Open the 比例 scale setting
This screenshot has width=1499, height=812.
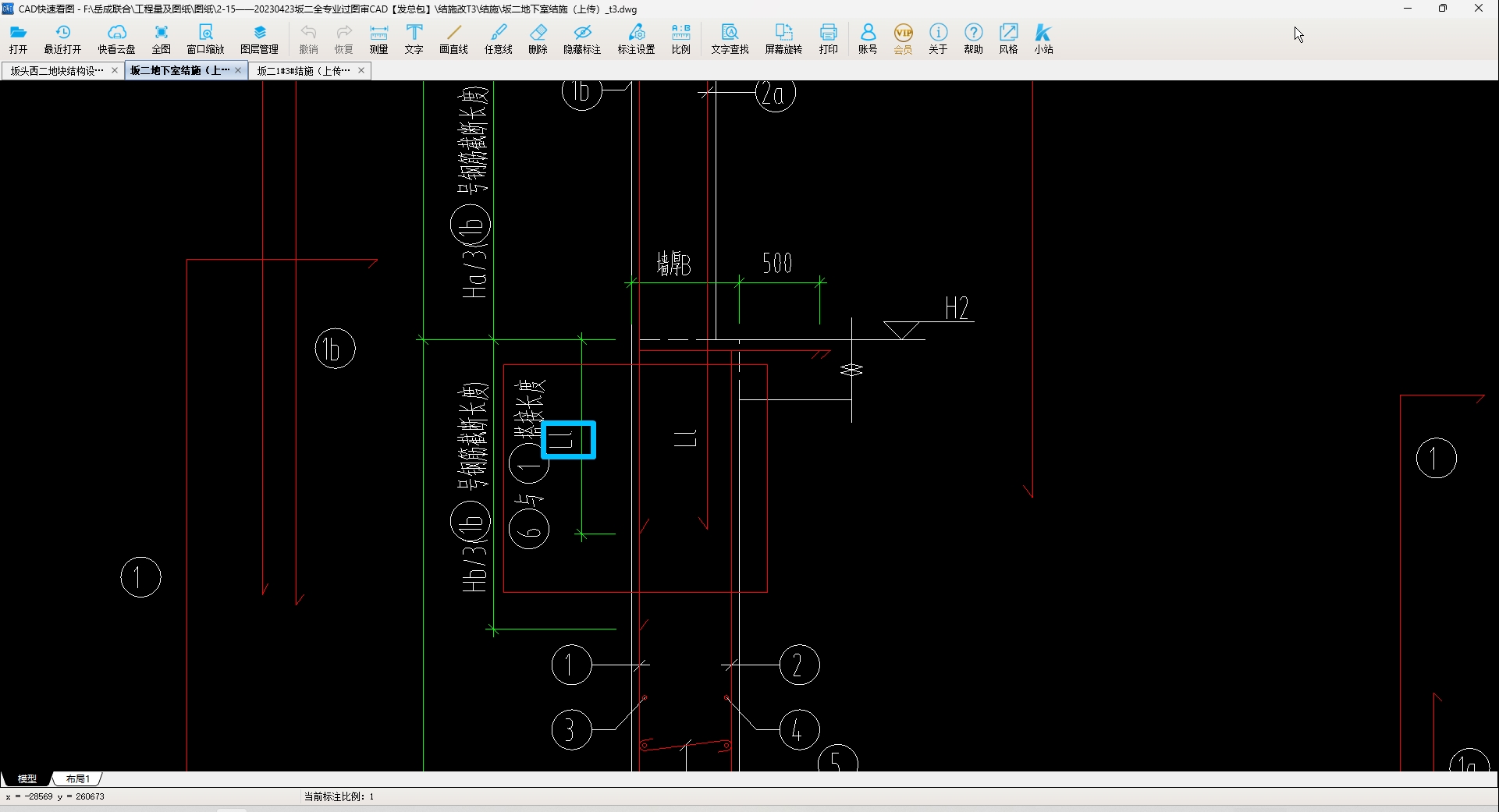coord(681,39)
